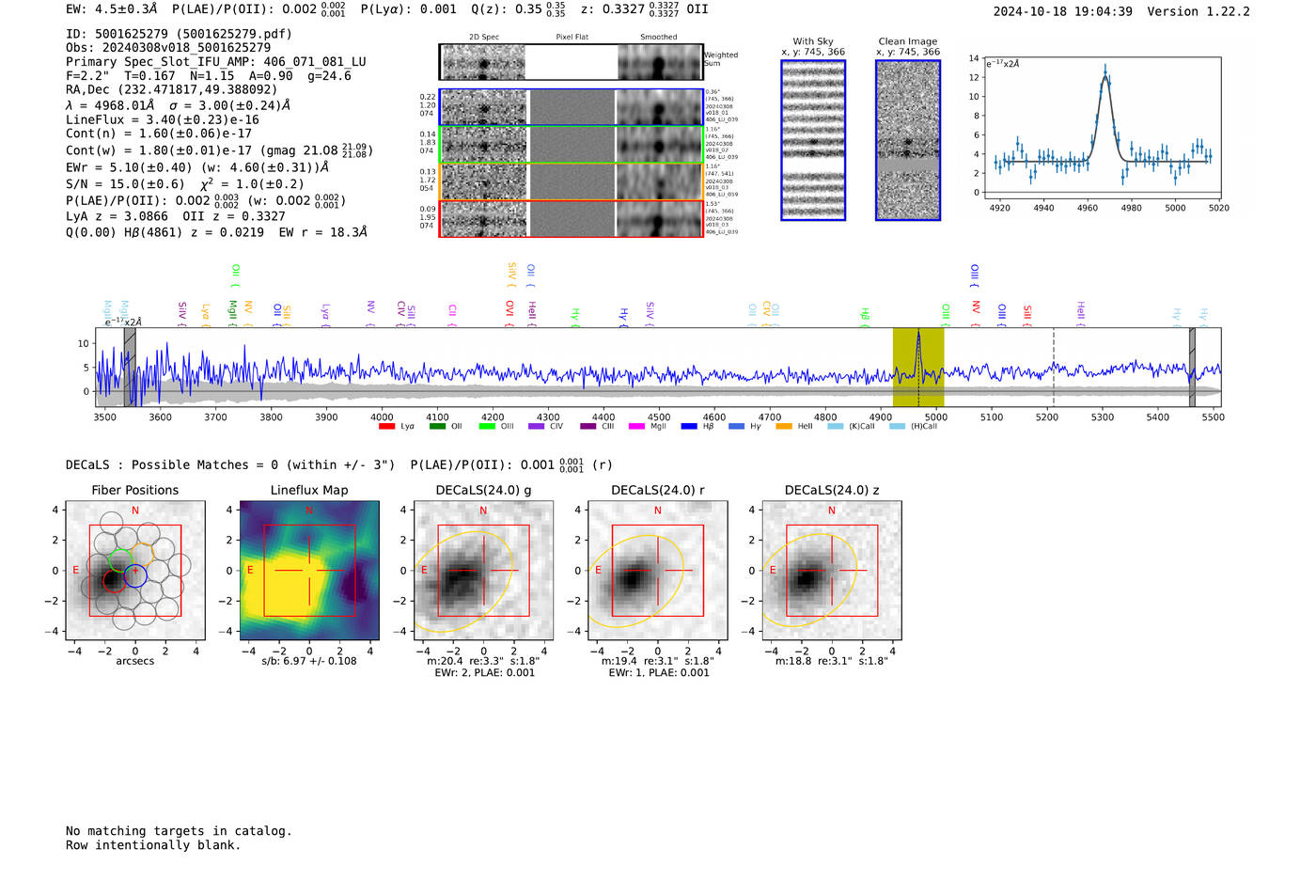Click the green fiber circle in Fiber Positions
1316x896 pixels.
pos(120,559)
